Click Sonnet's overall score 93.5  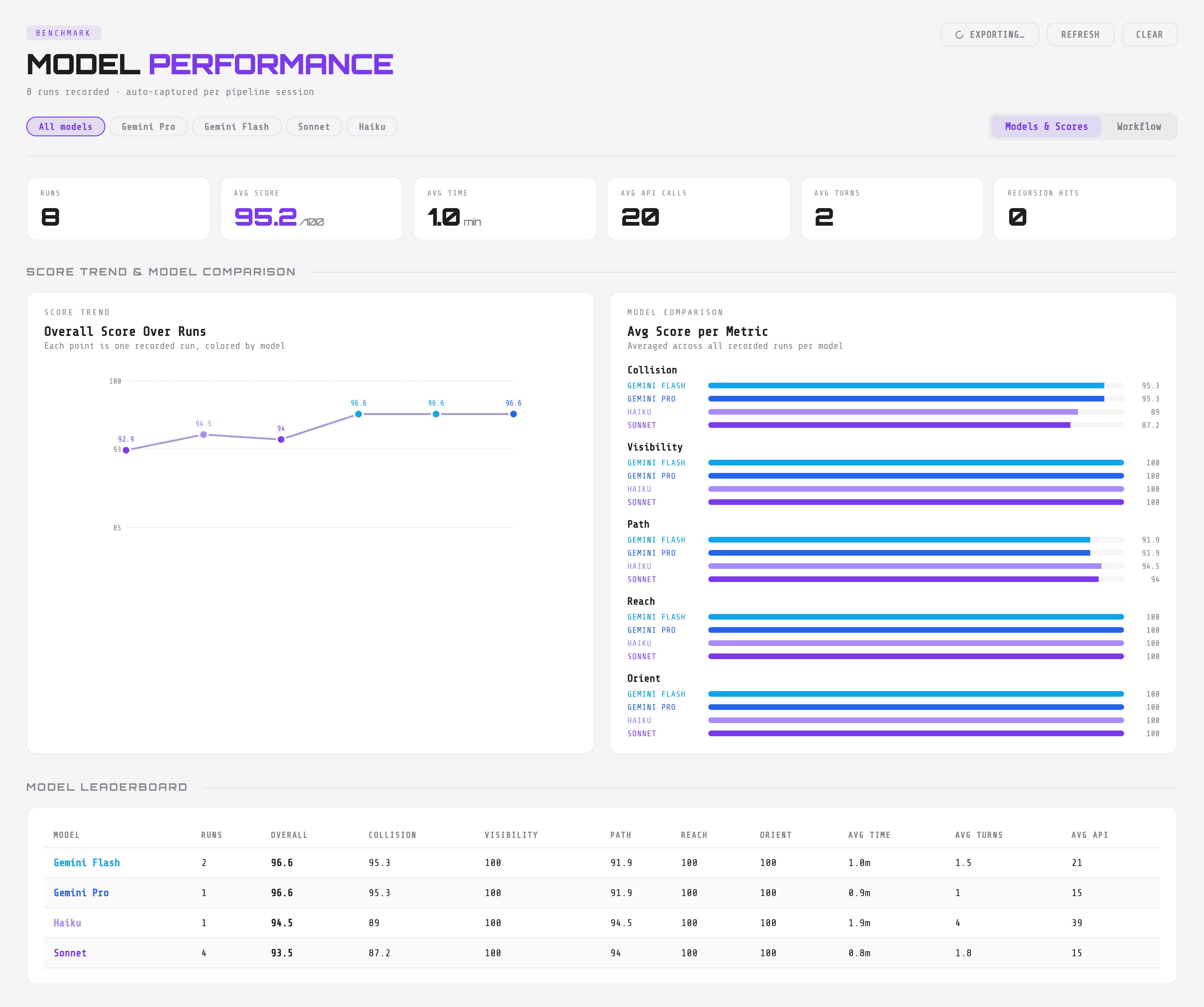pos(282,953)
